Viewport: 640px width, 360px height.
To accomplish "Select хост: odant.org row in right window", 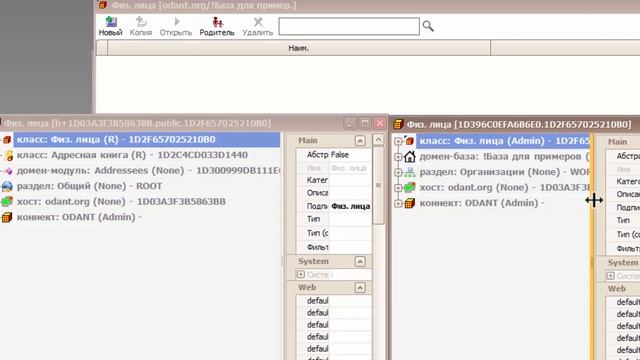I will 504,188.
